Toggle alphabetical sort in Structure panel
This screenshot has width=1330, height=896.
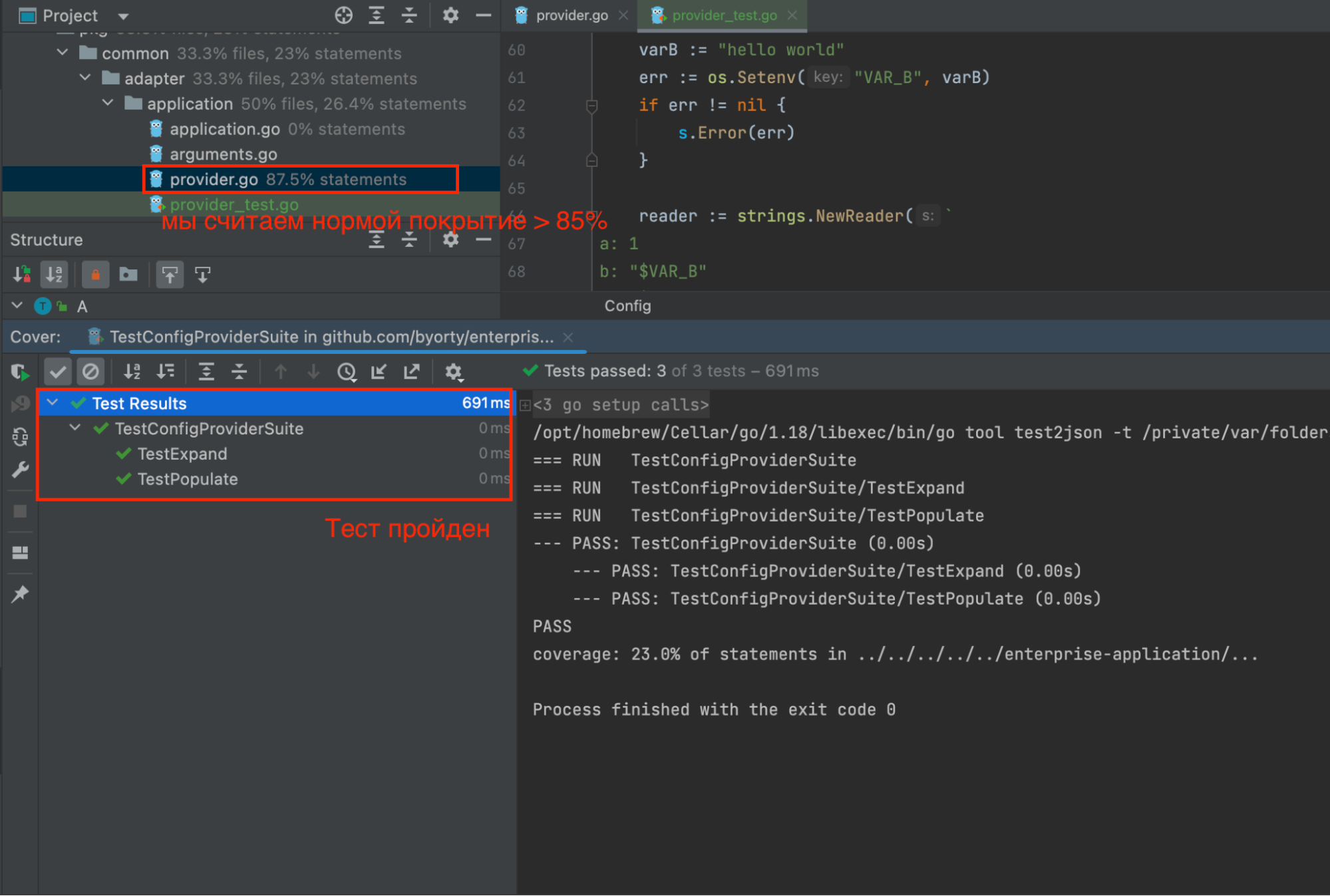tap(55, 274)
